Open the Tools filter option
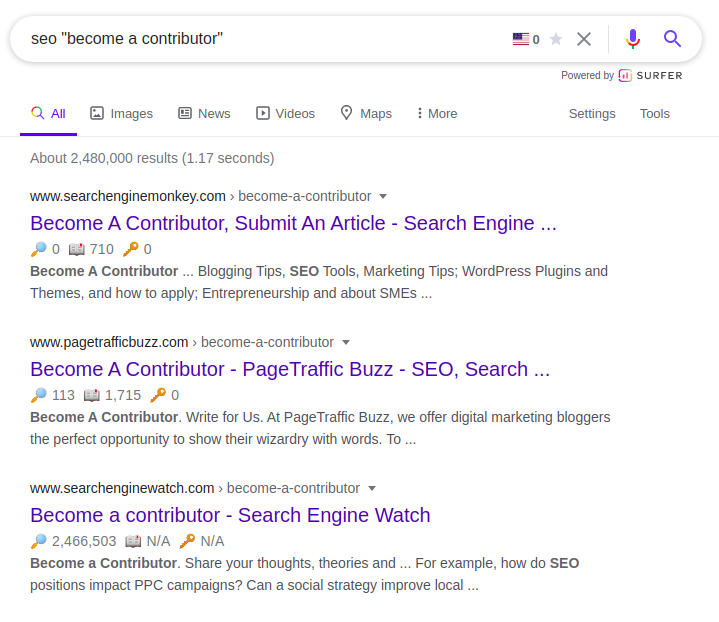The height and width of the screenshot is (622, 719). (x=654, y=113)
